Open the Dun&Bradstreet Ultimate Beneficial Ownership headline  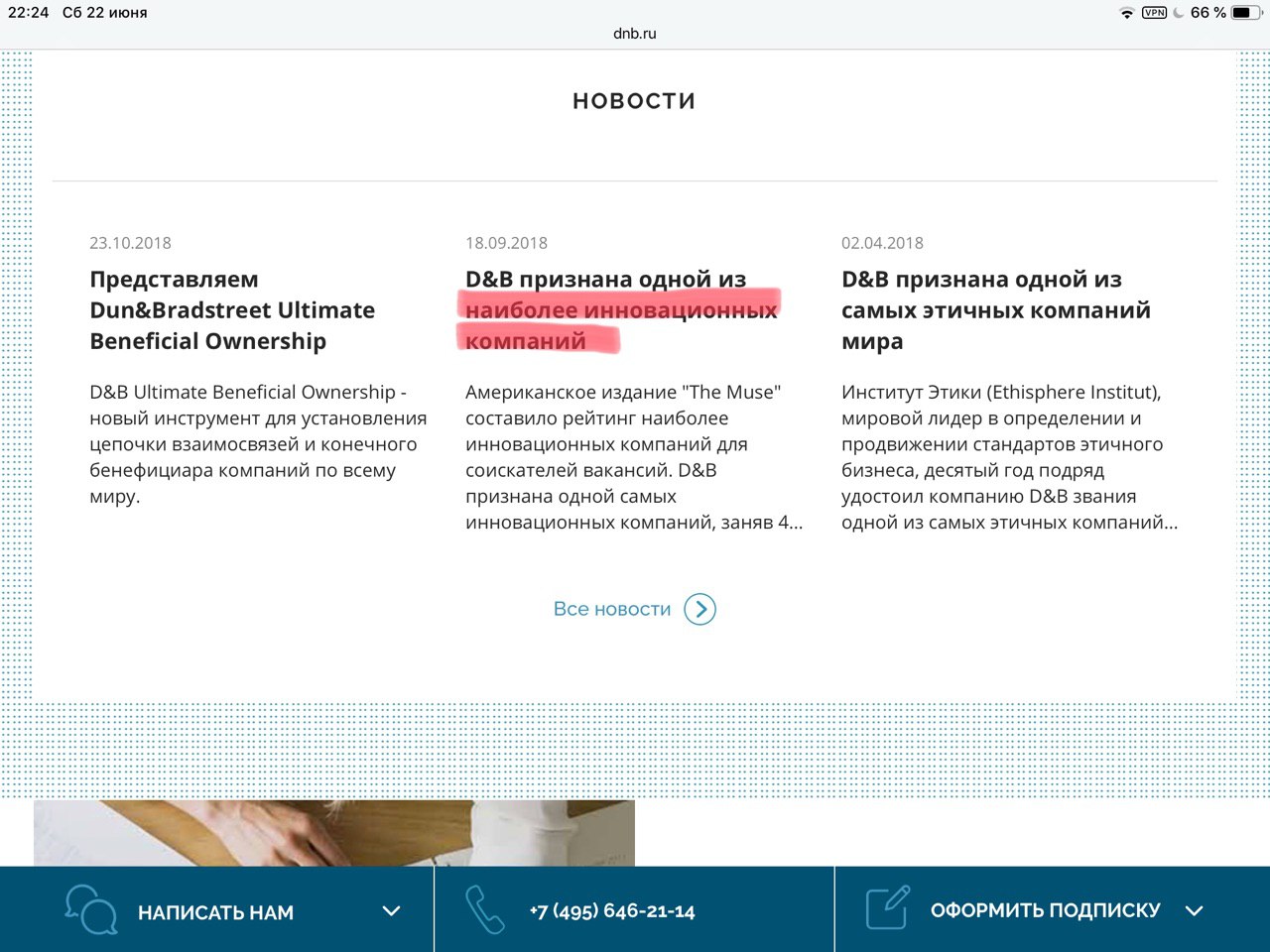pos(232,310)
